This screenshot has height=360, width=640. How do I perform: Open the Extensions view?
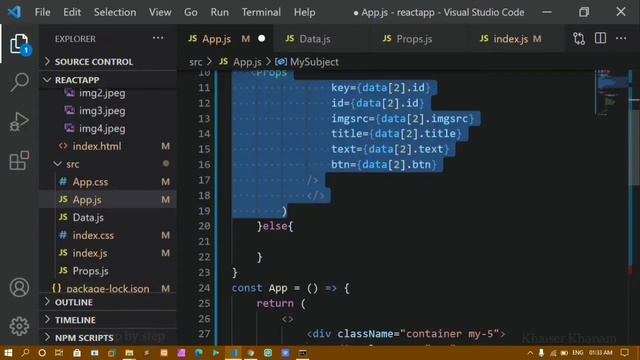[19, 160]
